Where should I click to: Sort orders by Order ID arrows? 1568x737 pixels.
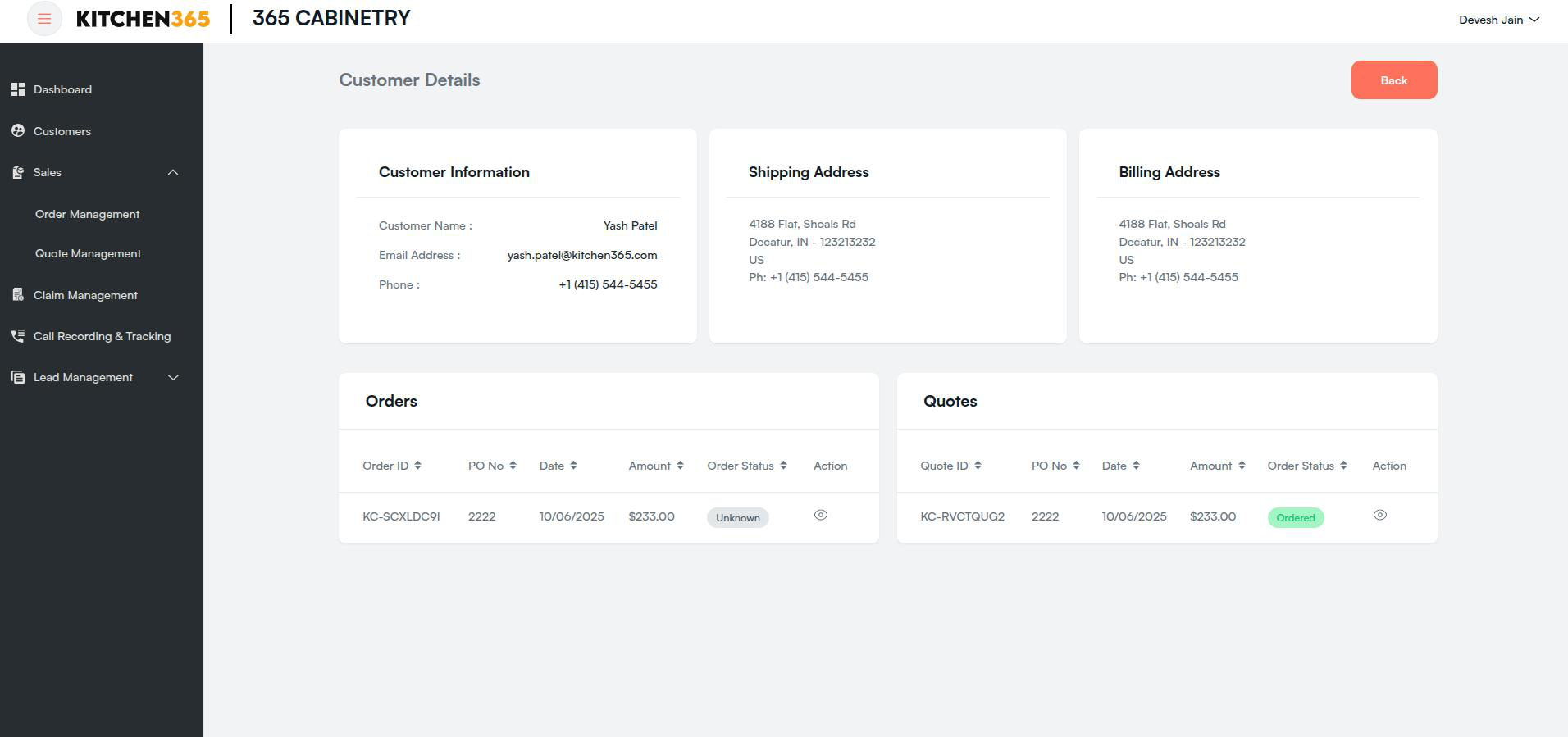[417, 466]
